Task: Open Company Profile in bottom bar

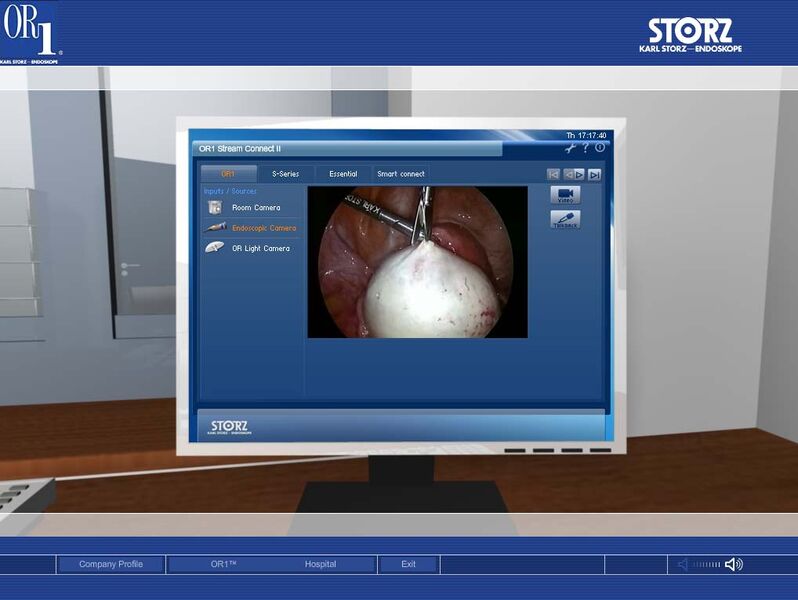Action: pyautogui.click(x=111, y=564)
